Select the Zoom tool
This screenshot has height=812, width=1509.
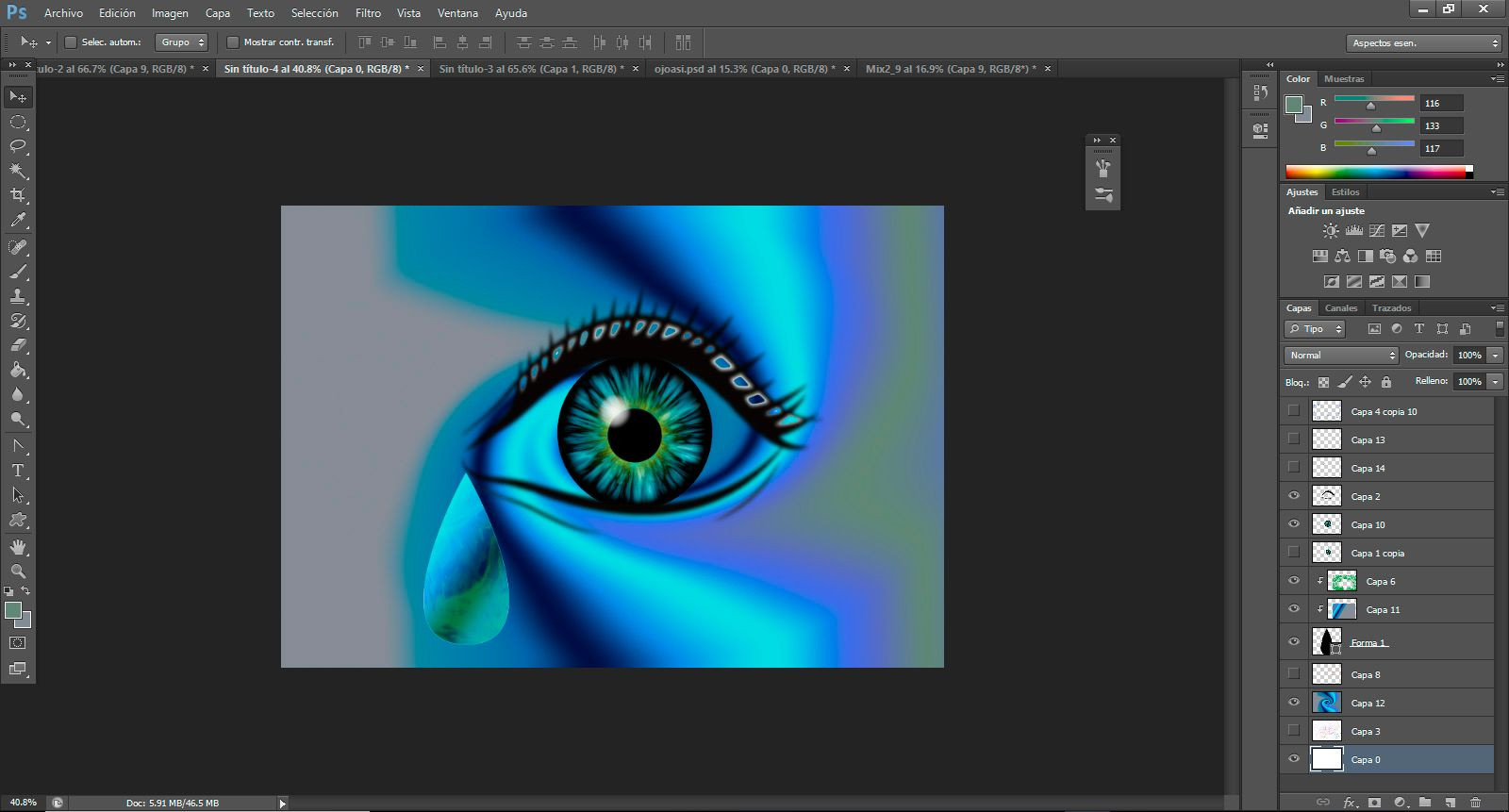(18, 572)
